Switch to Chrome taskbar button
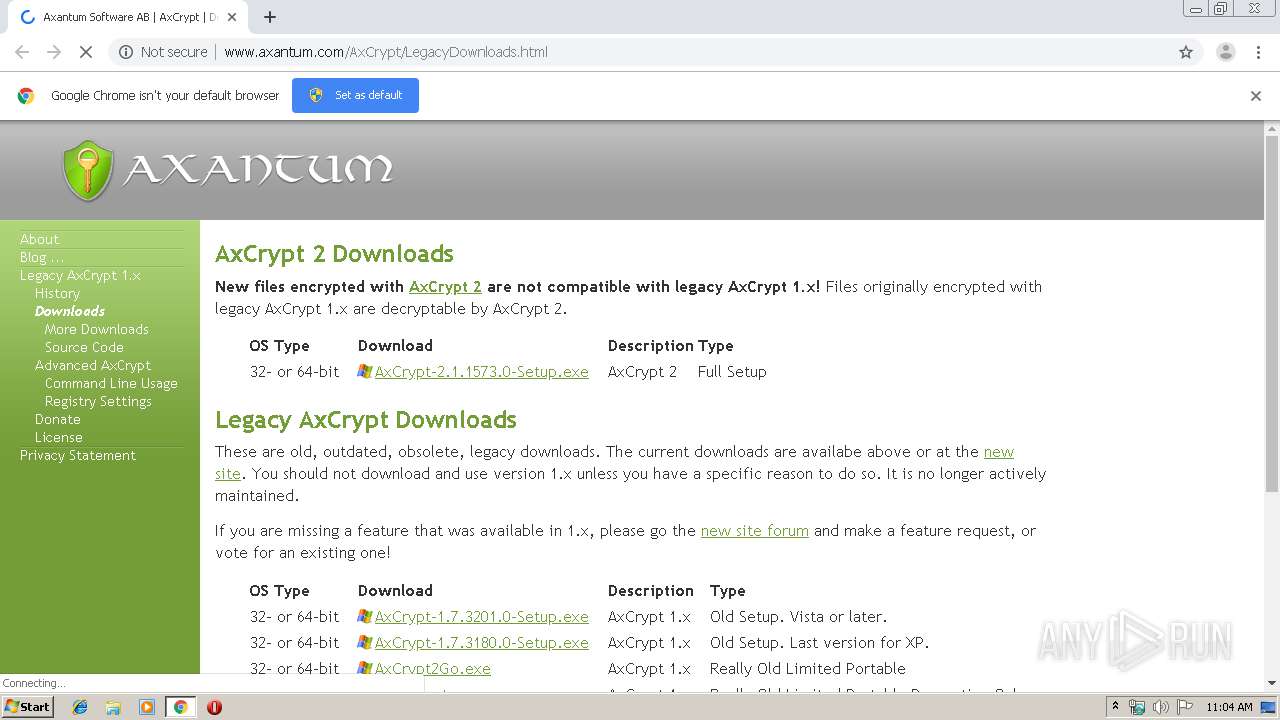The height and width of the screenshot is (720, 1280). pyautogui.click(x=180, y=707)
